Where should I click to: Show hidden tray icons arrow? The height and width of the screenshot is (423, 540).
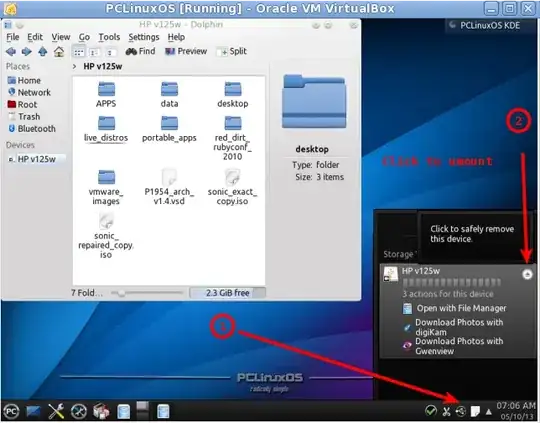pos(489,412)
